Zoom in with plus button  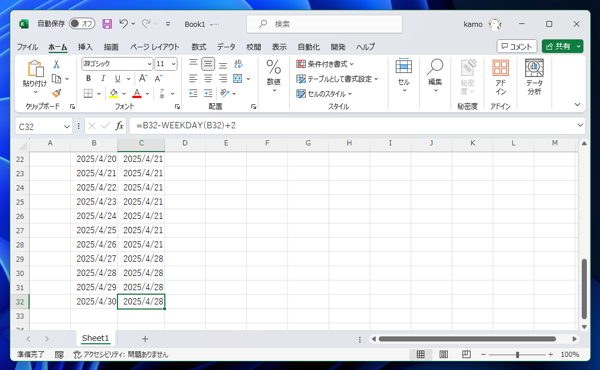551,355
